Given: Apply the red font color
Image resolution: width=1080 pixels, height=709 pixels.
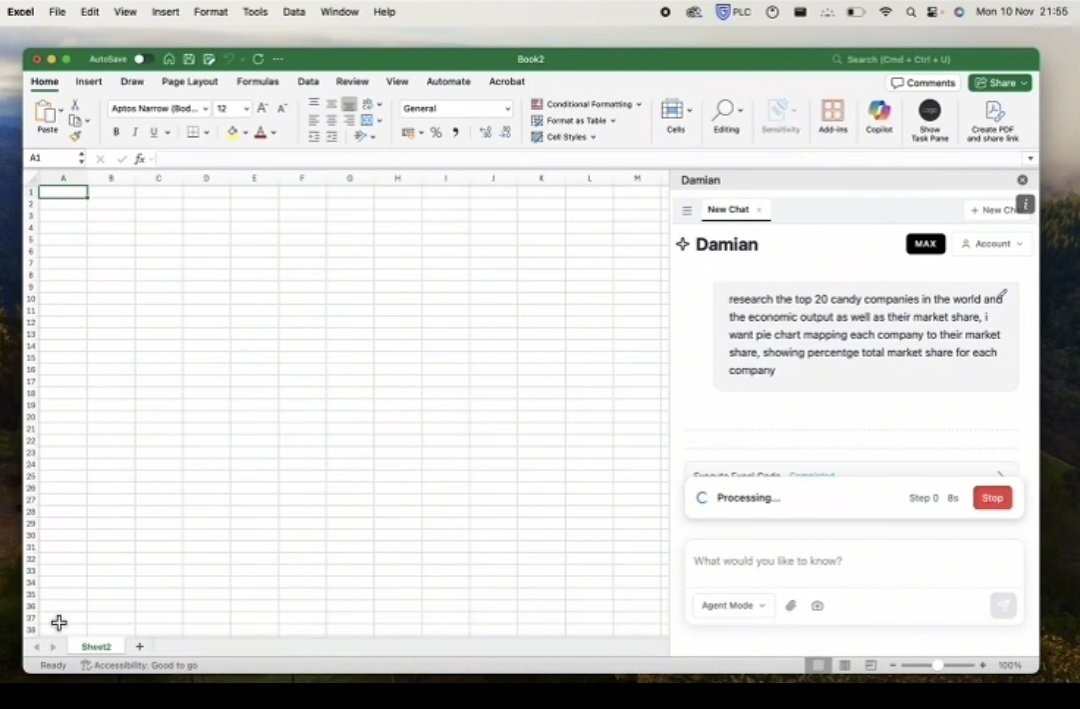Looking at the screenshot, I should tap(260, 132).
